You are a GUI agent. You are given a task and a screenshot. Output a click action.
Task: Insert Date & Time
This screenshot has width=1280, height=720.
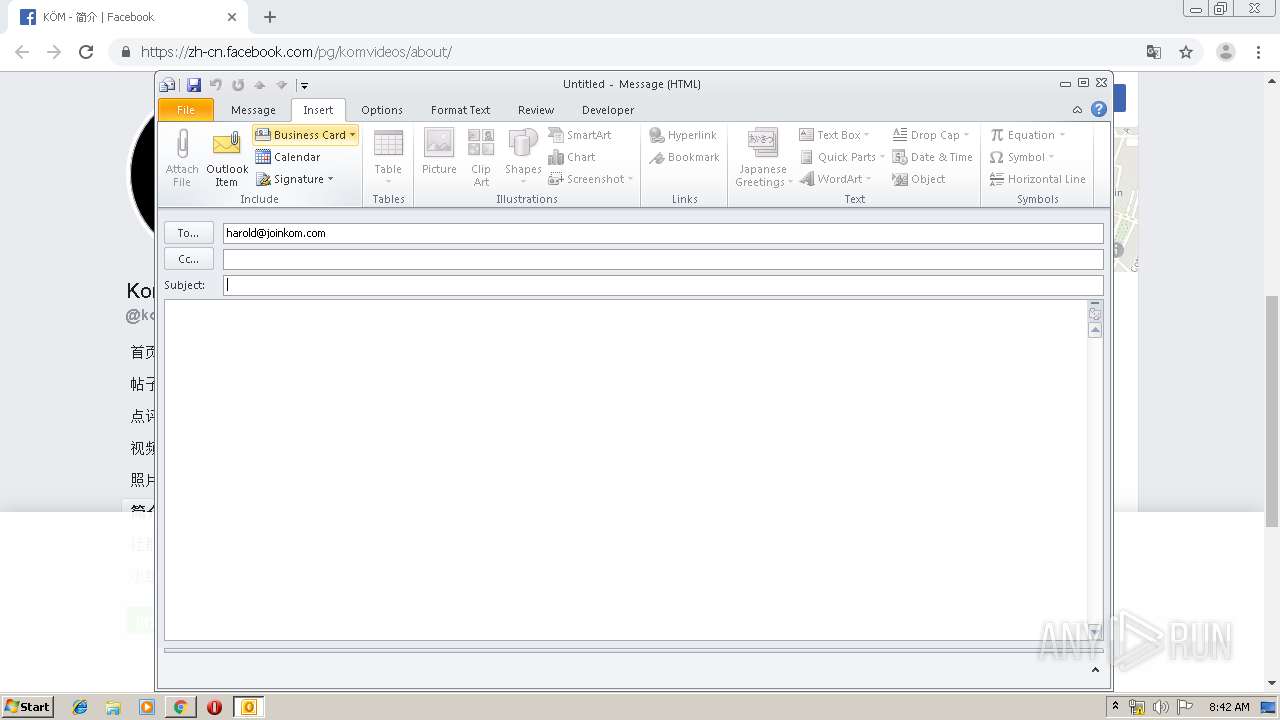tap(932, 157)
